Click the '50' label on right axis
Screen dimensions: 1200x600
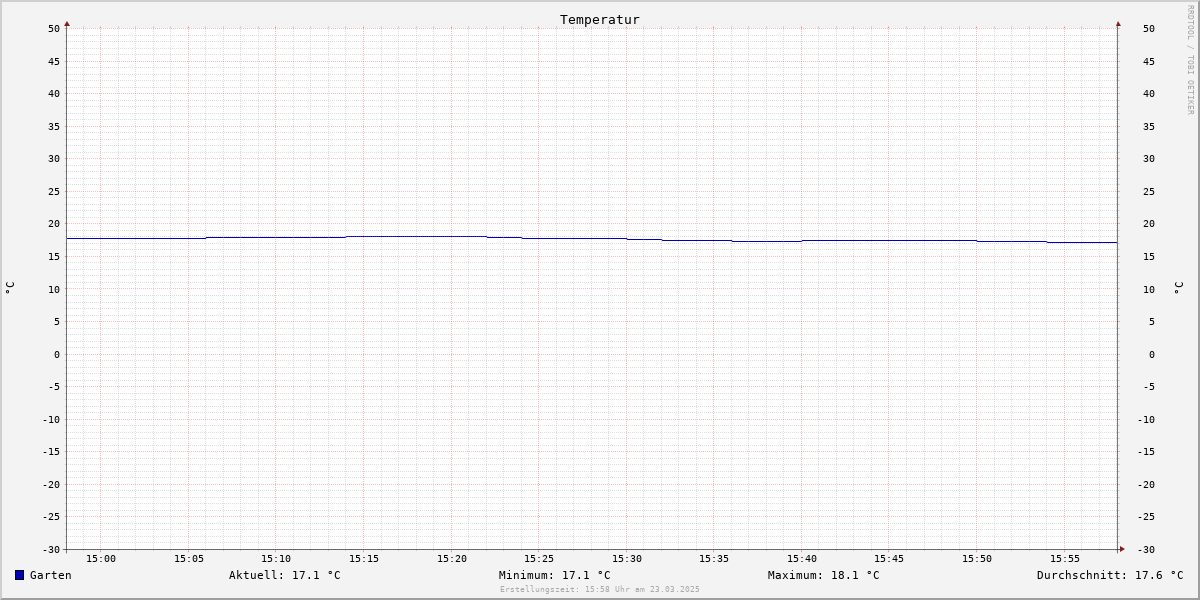[1149, 28]
